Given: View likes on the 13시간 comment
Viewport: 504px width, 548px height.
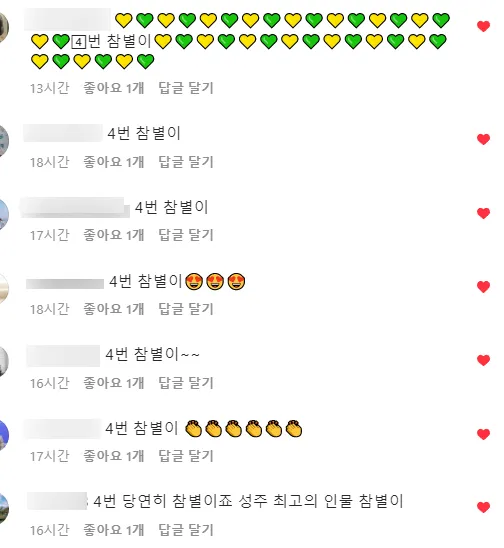Looking at the screenshot, I should pos(114,88).
